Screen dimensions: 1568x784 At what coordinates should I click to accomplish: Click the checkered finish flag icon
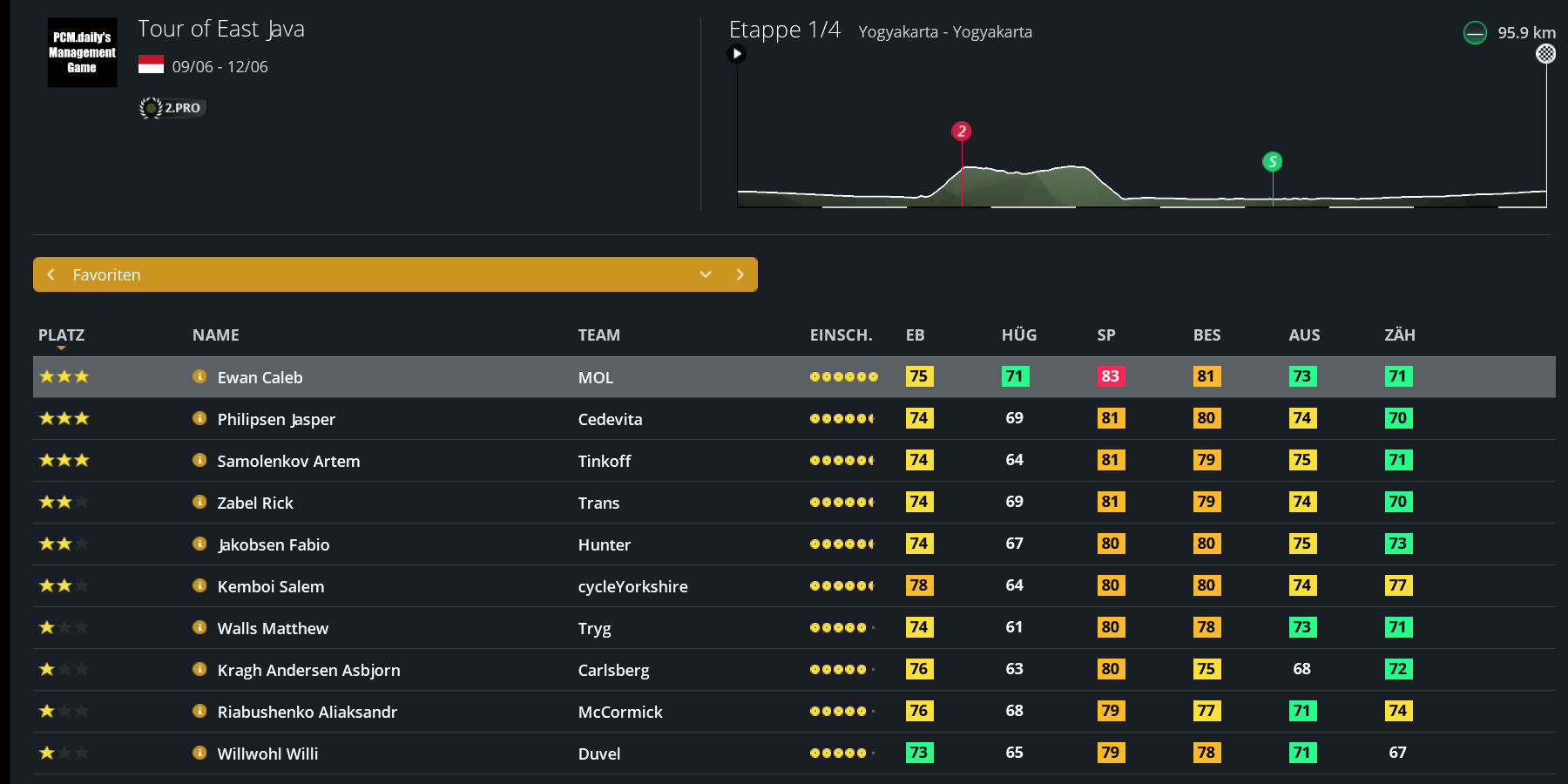[1545, 54]
